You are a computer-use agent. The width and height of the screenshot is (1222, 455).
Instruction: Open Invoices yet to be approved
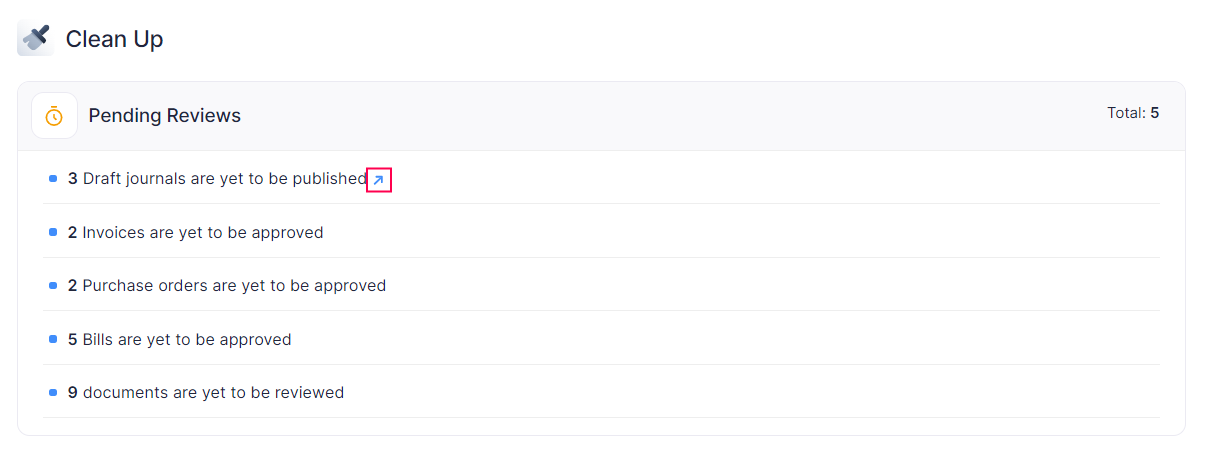point(203,233)
